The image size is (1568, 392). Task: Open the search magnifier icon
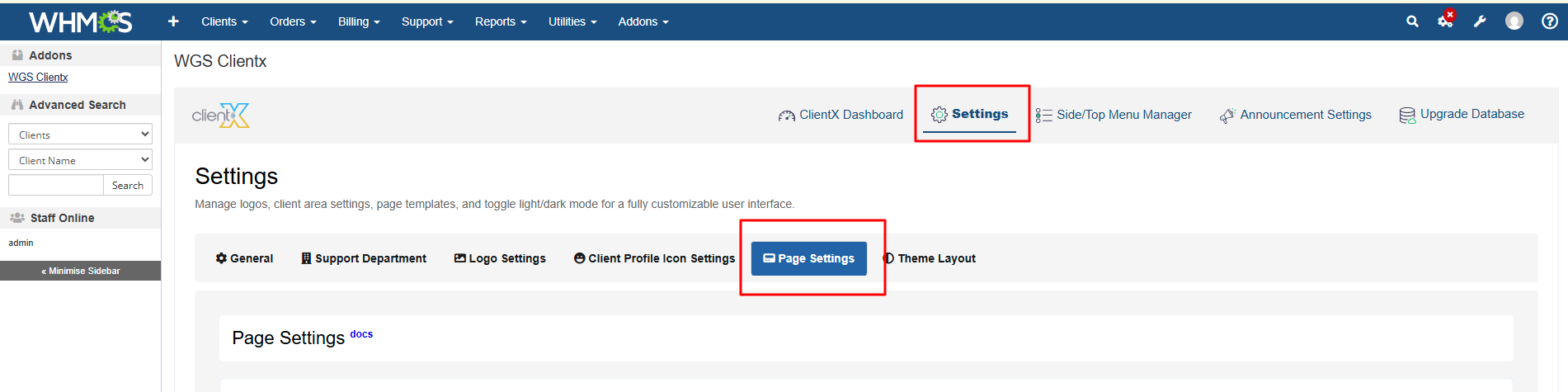point(1412,21)
